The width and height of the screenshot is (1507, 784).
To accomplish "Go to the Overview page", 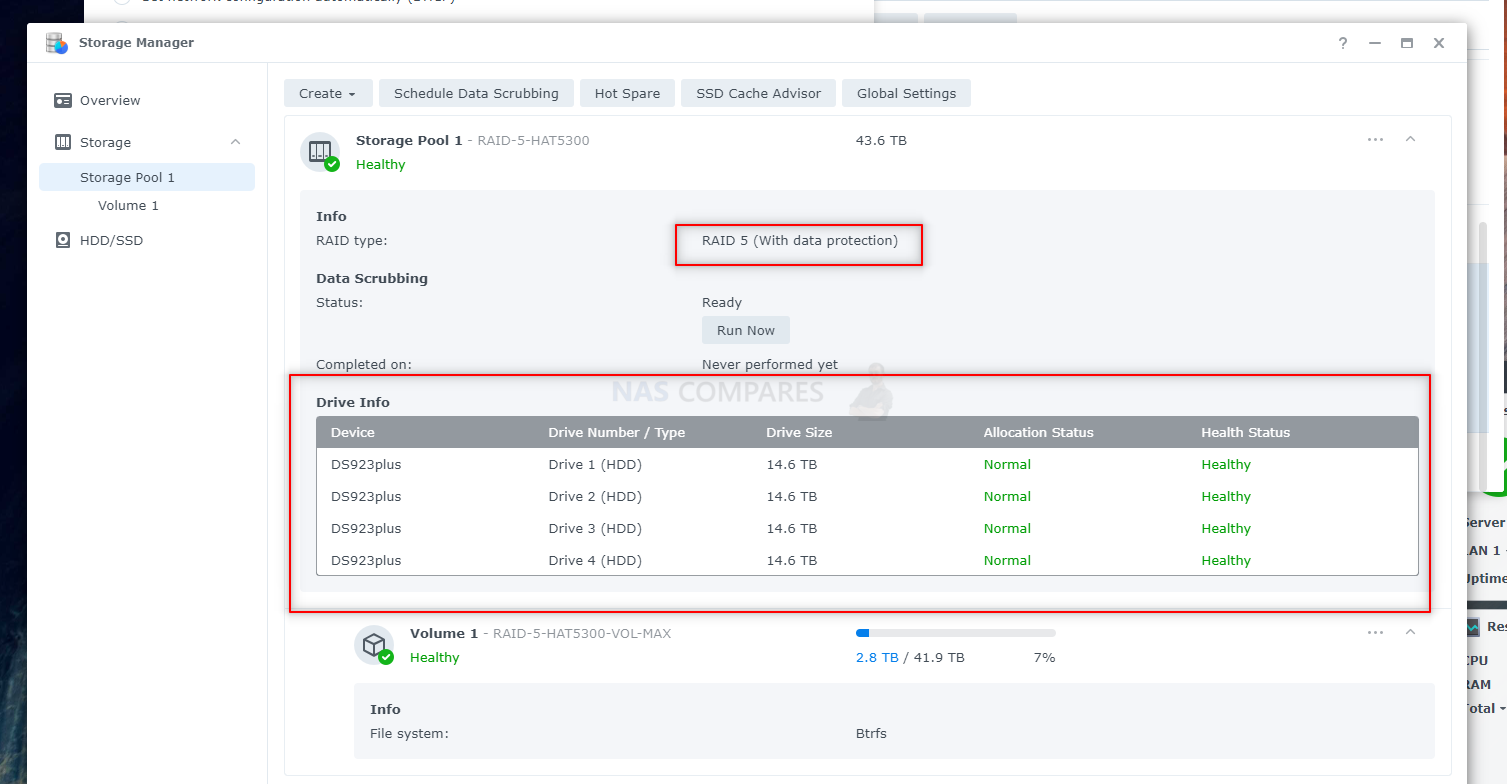I will tap(110, 100).
